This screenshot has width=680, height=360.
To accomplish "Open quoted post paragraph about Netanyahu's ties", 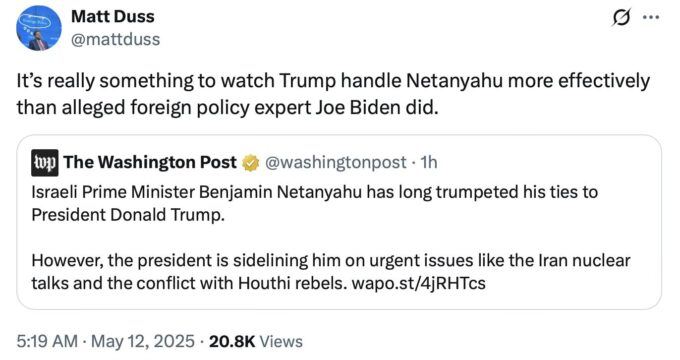I will tap(314, 203).
